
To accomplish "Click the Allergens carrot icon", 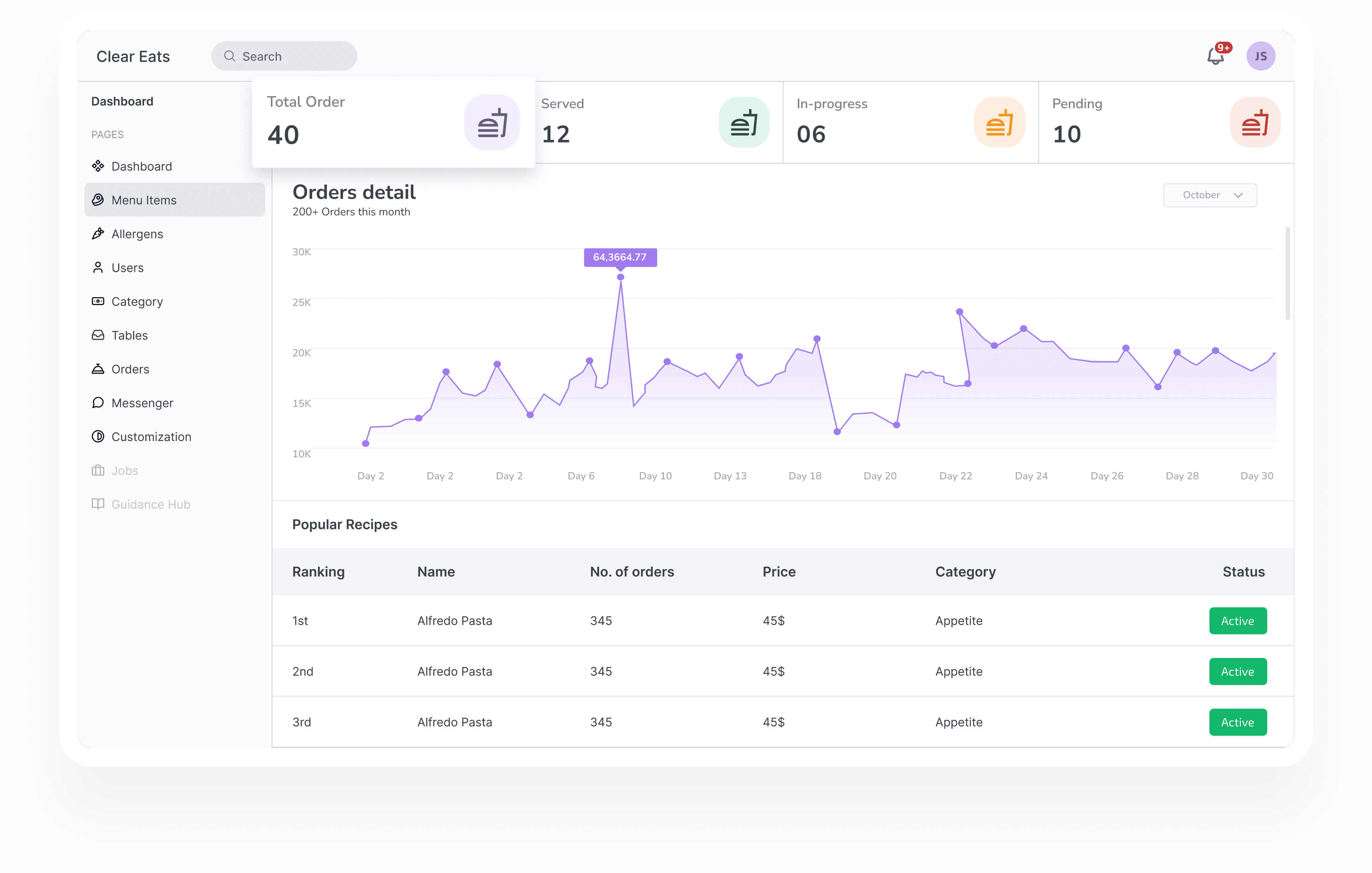I will pos(98,234).
